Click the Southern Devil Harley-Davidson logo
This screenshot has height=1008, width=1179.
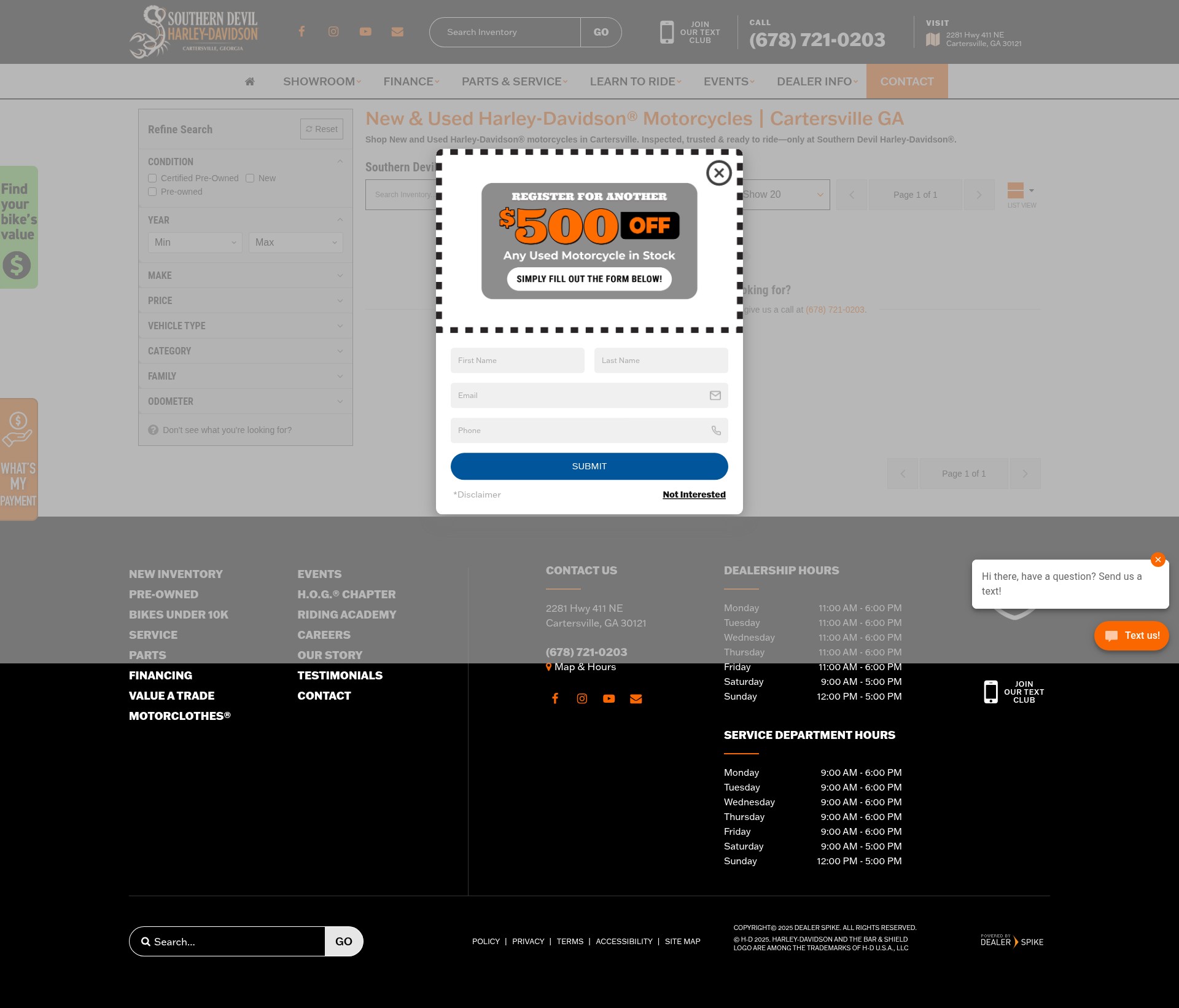193,32
